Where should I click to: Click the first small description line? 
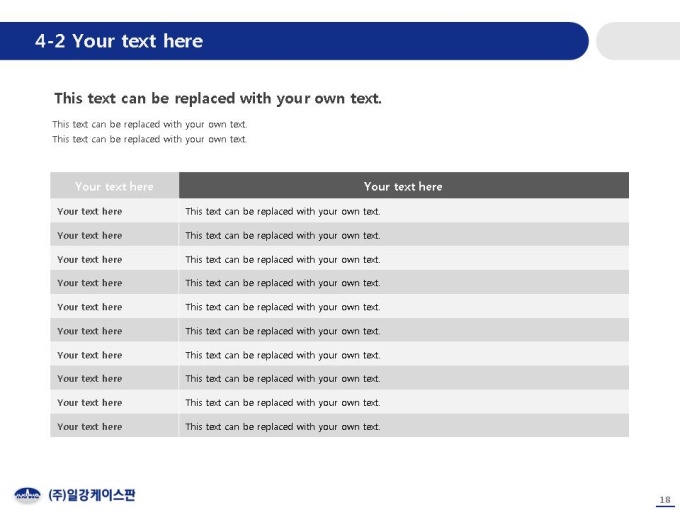pos(150,124)
